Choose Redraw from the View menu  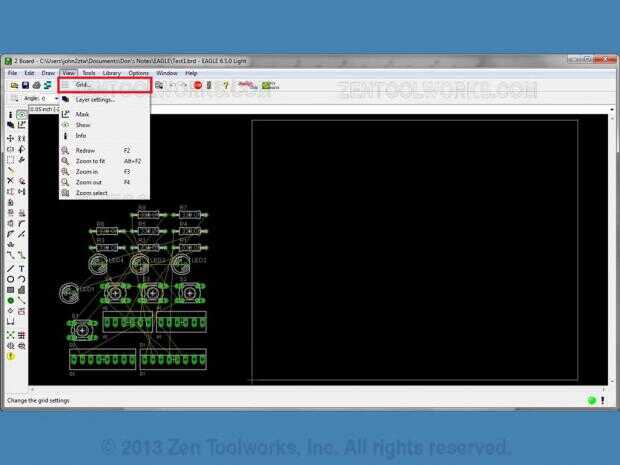point(105,151)
